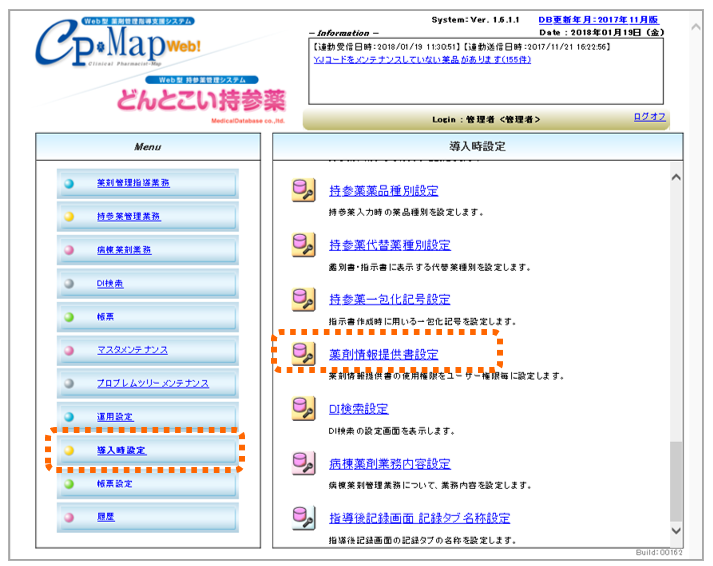The image size is (713, 566).
Task: Click the icon next to 指導後記録画面 記録タブ名称設定
Action: click(x=303, y=517)
